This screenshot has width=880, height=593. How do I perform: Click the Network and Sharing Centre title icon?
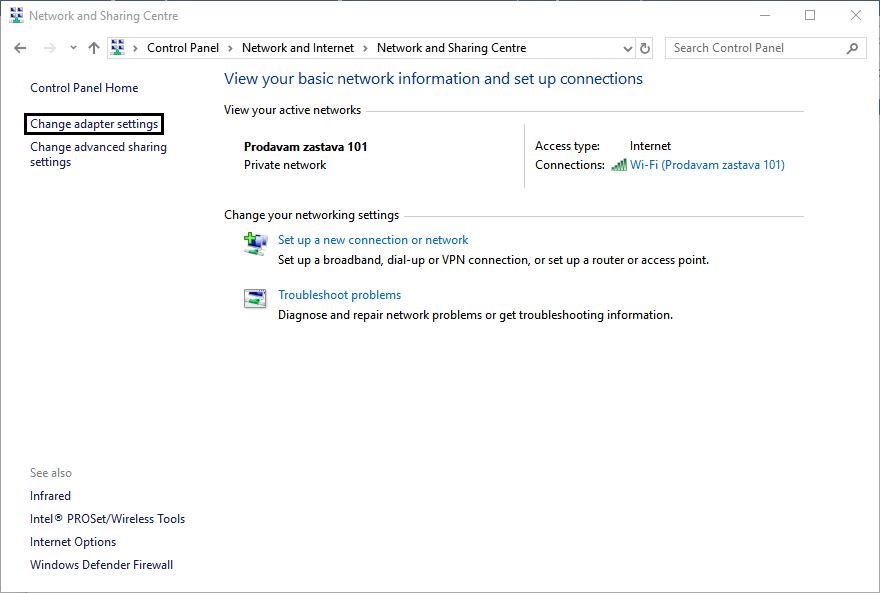(16, 16)
